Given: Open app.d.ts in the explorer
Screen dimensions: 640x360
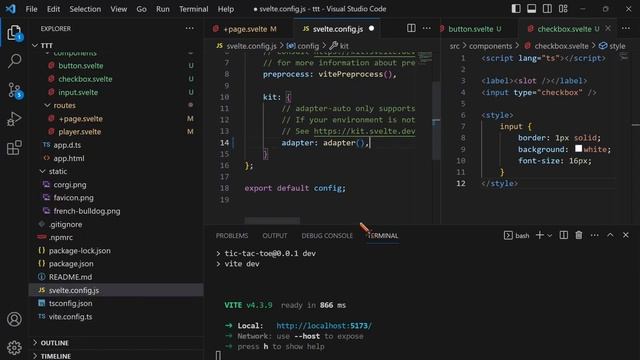Looking at the screenshot, I should click(67, 145).
